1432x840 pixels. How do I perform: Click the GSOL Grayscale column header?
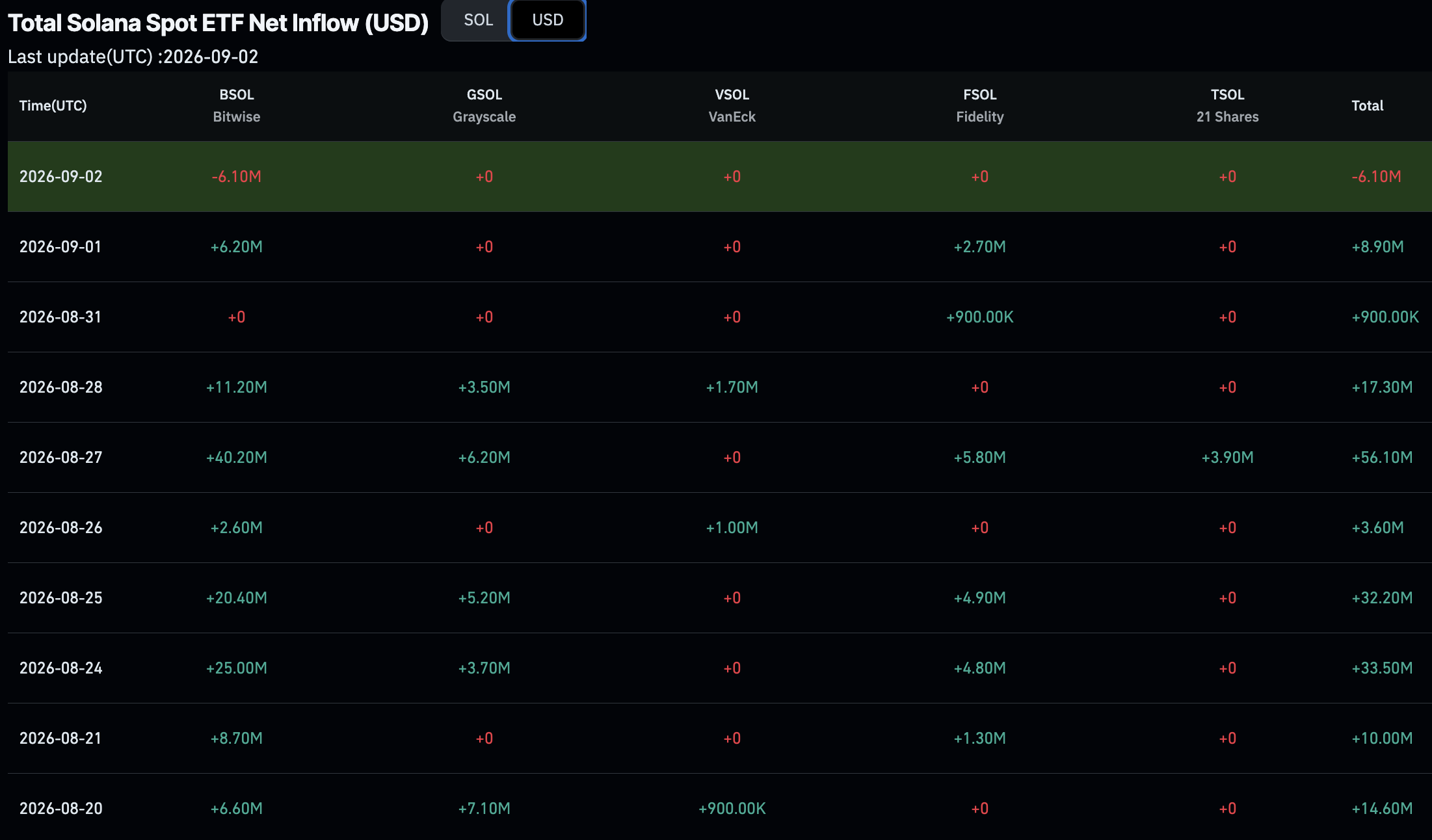(x=484, y=105)
